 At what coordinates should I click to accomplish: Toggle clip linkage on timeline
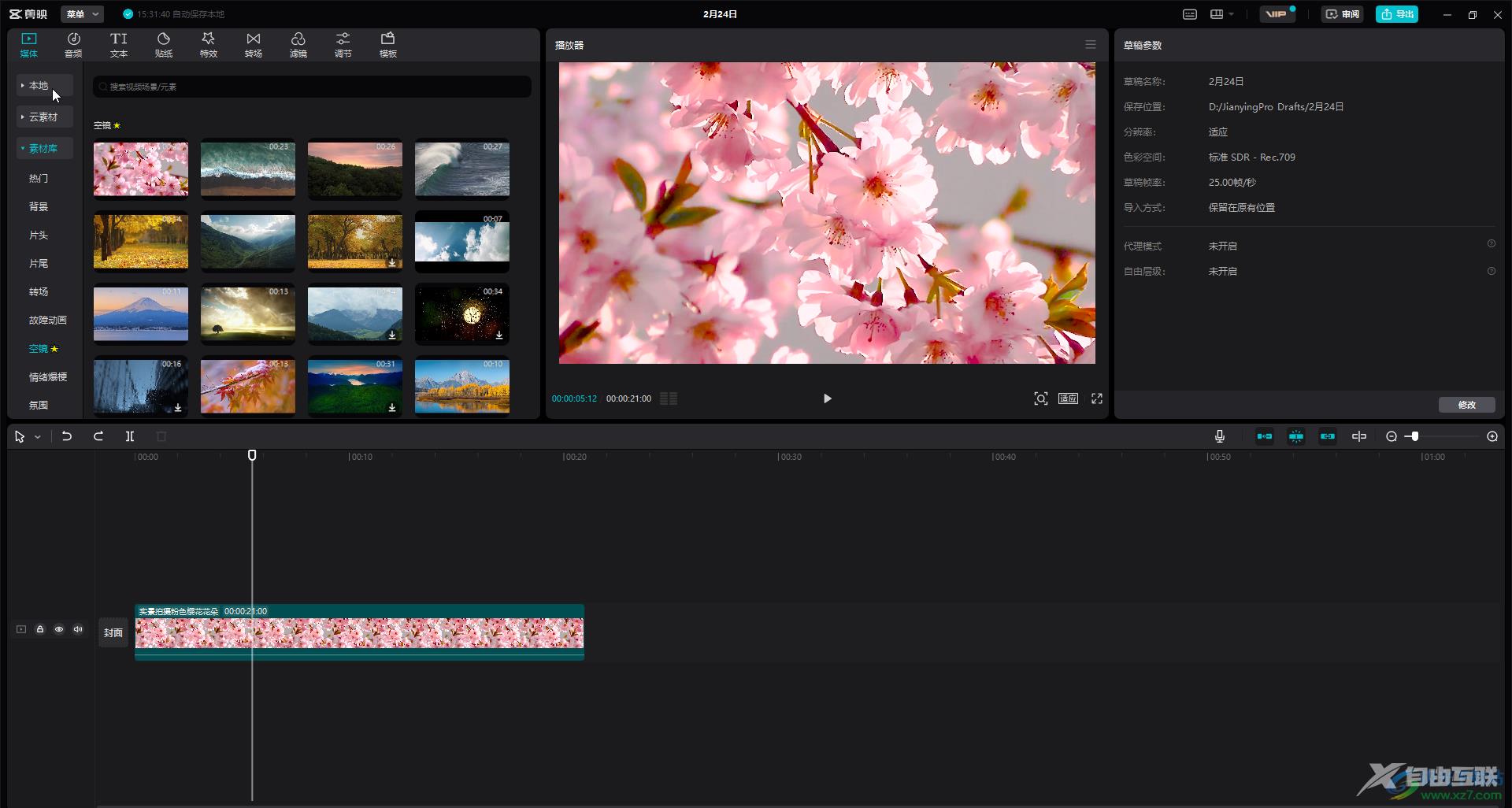pos(1328,436)
